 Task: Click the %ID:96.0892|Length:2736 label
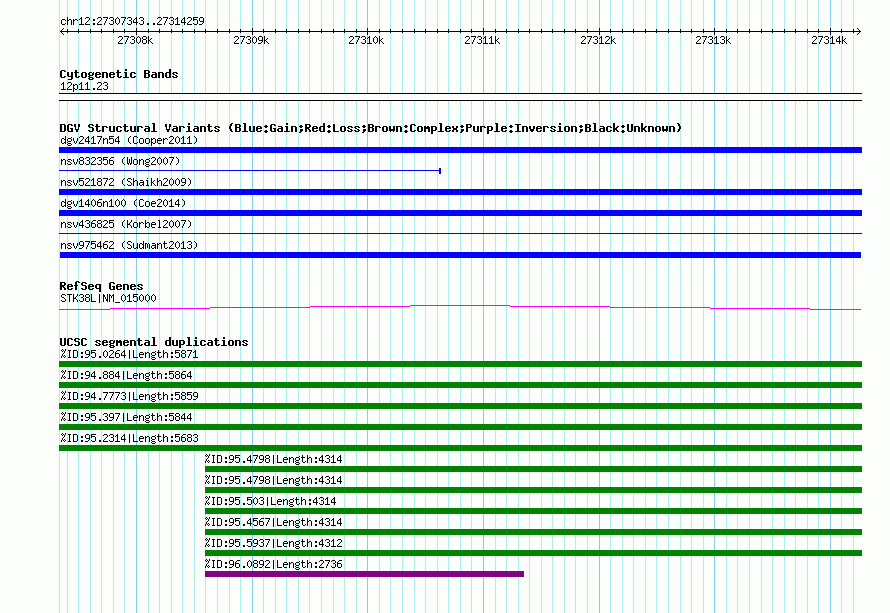273,565
